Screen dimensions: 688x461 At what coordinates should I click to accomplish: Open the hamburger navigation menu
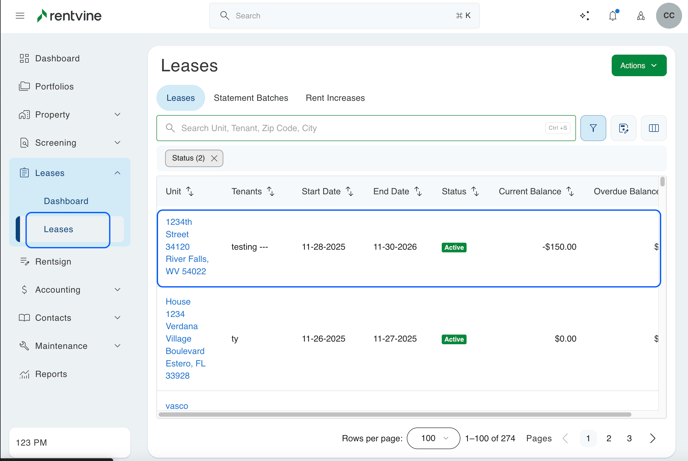tap(20, 16)
